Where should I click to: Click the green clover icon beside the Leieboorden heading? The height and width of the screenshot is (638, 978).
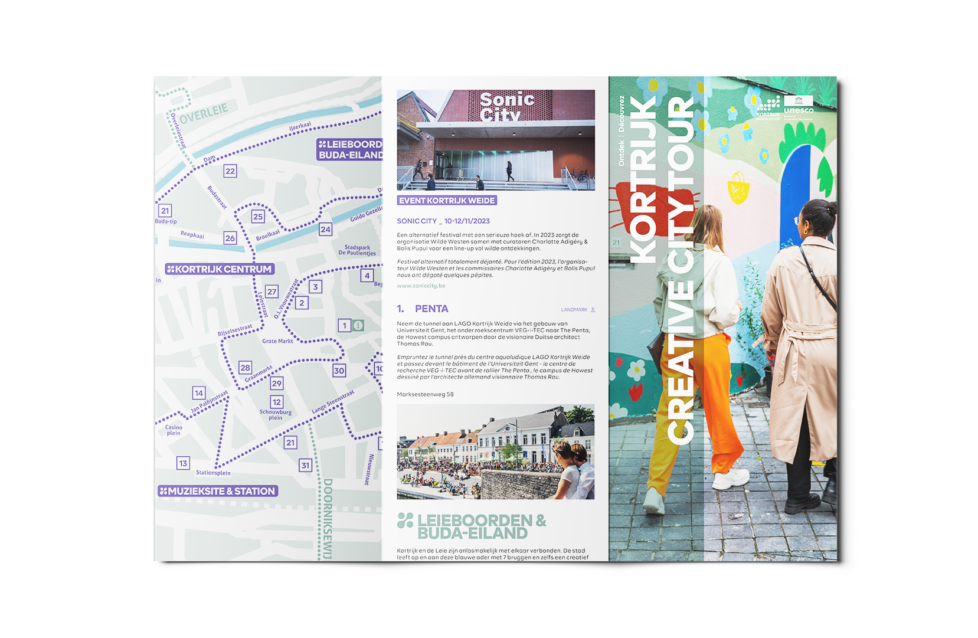(x=405, y=520)
